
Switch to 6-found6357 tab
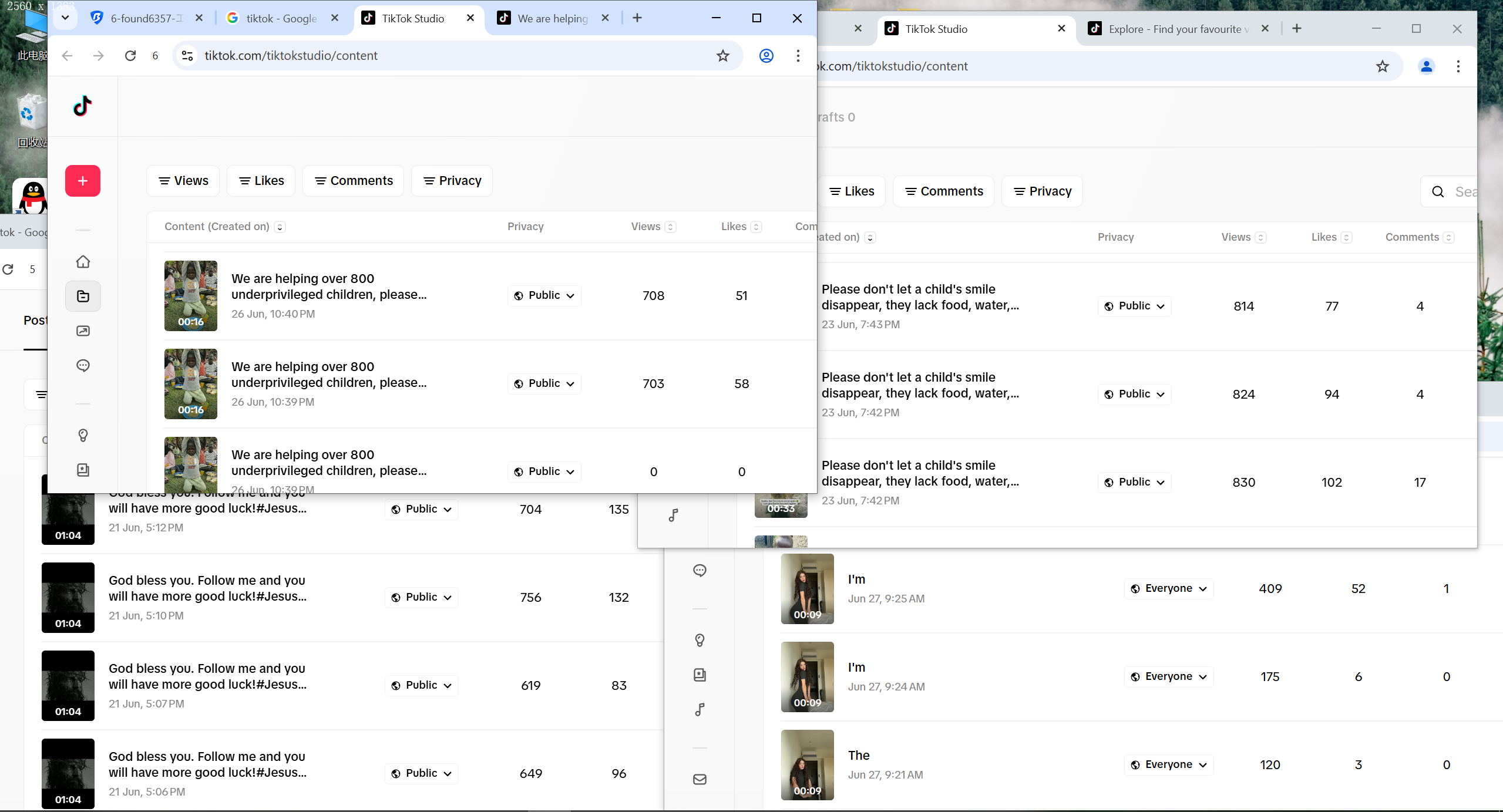click(147, 18)
